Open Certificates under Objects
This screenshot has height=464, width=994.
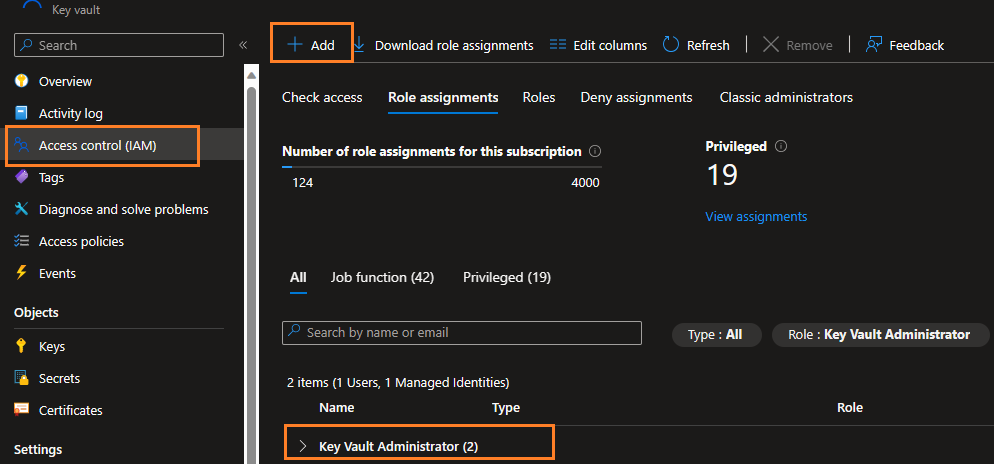click(x=70, y=410)
